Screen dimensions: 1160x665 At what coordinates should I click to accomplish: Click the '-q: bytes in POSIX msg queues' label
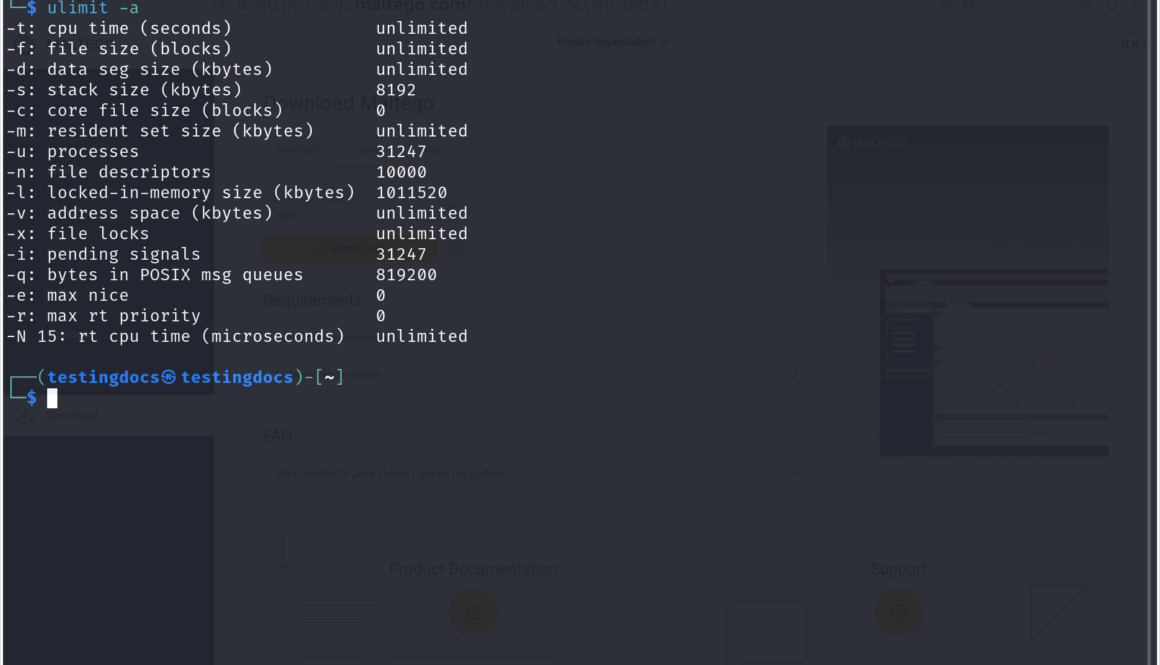pyautogui.click(x=155, y=275)
